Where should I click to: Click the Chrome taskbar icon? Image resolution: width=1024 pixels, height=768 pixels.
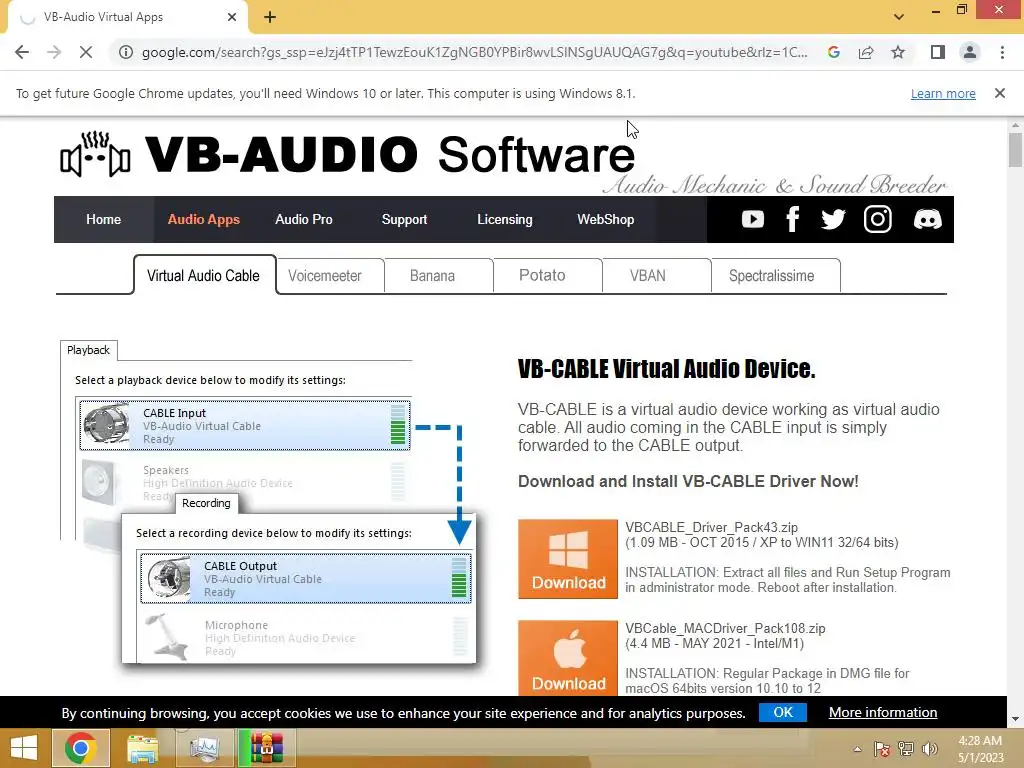click(81, 748)
